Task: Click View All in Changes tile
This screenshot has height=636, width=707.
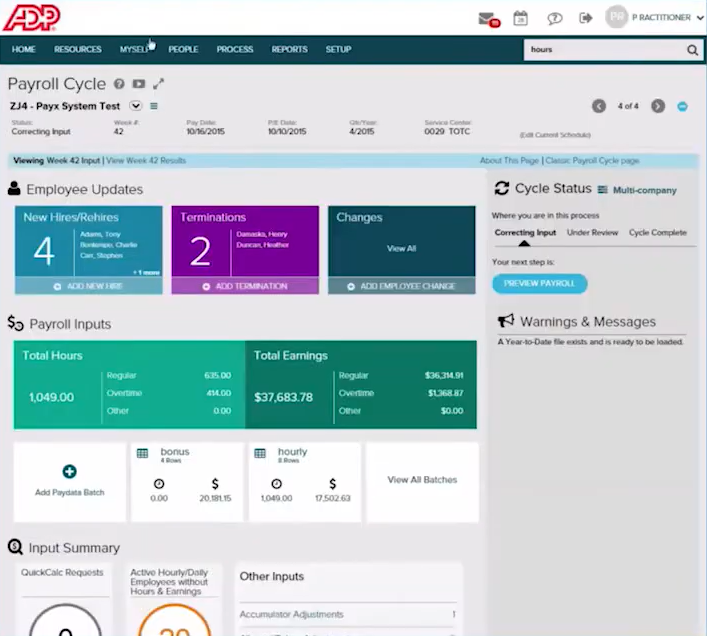Action: point(401,248)
